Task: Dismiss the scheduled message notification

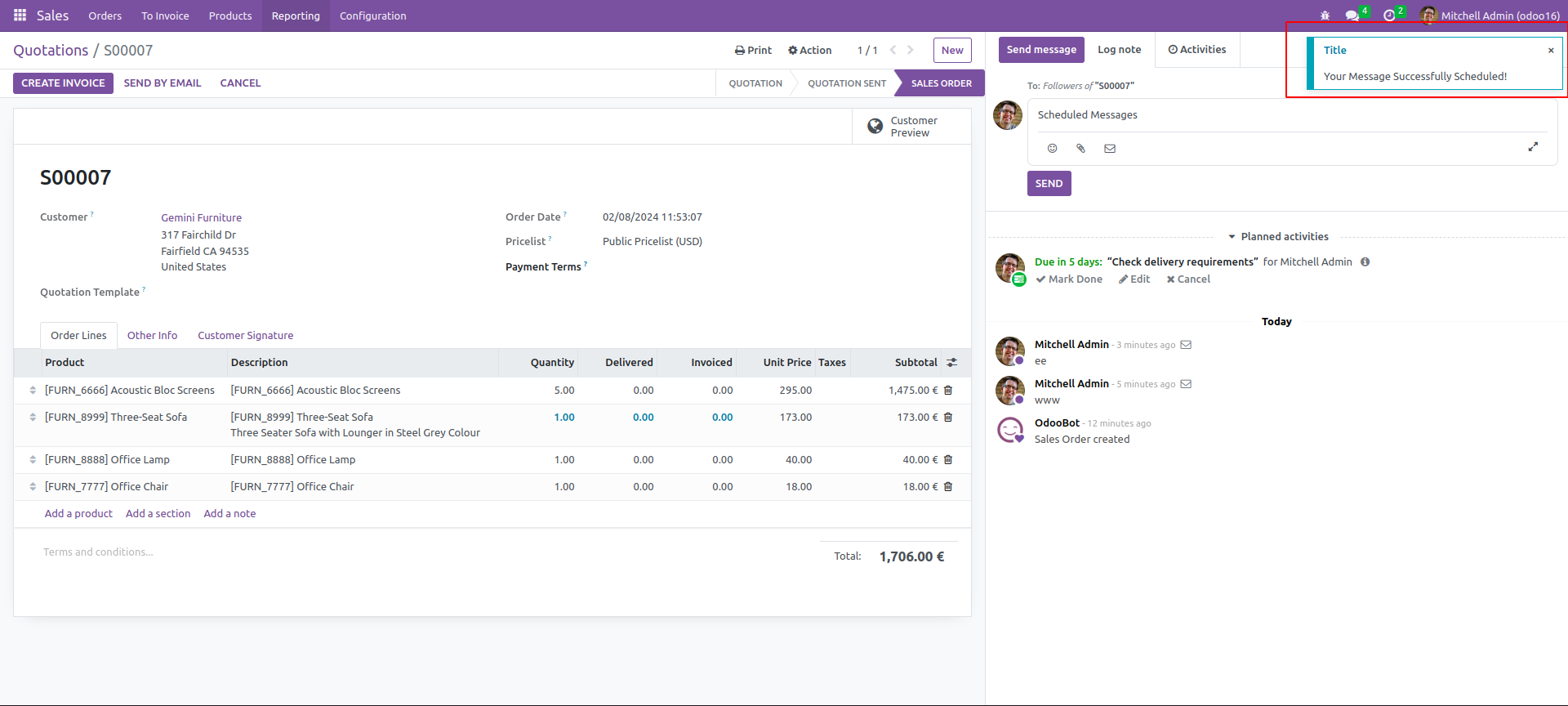Action: tap(1551, 51)
